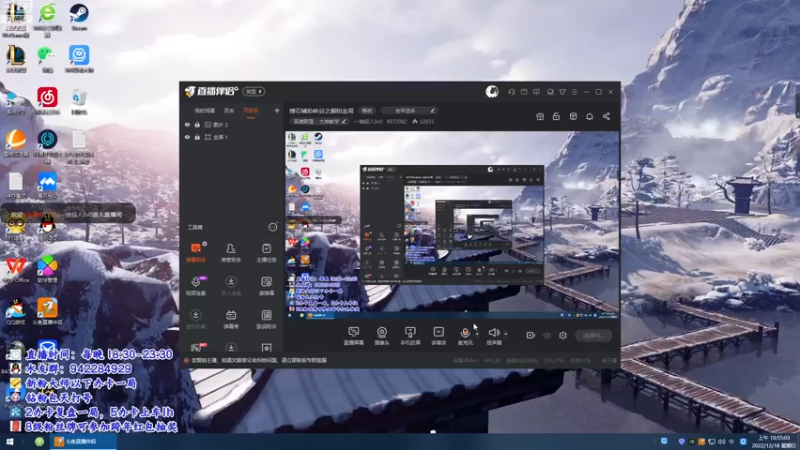
Task: Unlock the 全屏 1 source layer
Action: click(x=197, y=137)
